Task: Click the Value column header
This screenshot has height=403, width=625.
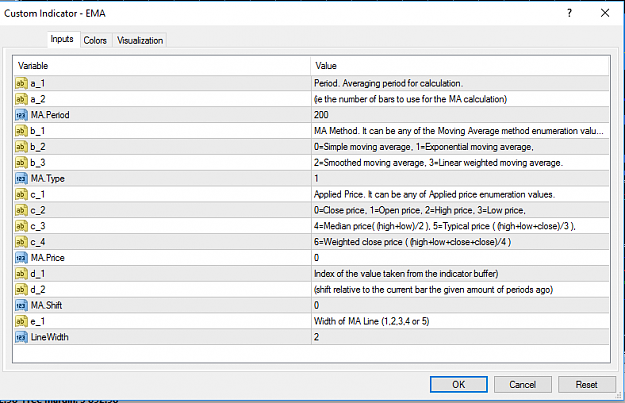Action: click(460, 66)
